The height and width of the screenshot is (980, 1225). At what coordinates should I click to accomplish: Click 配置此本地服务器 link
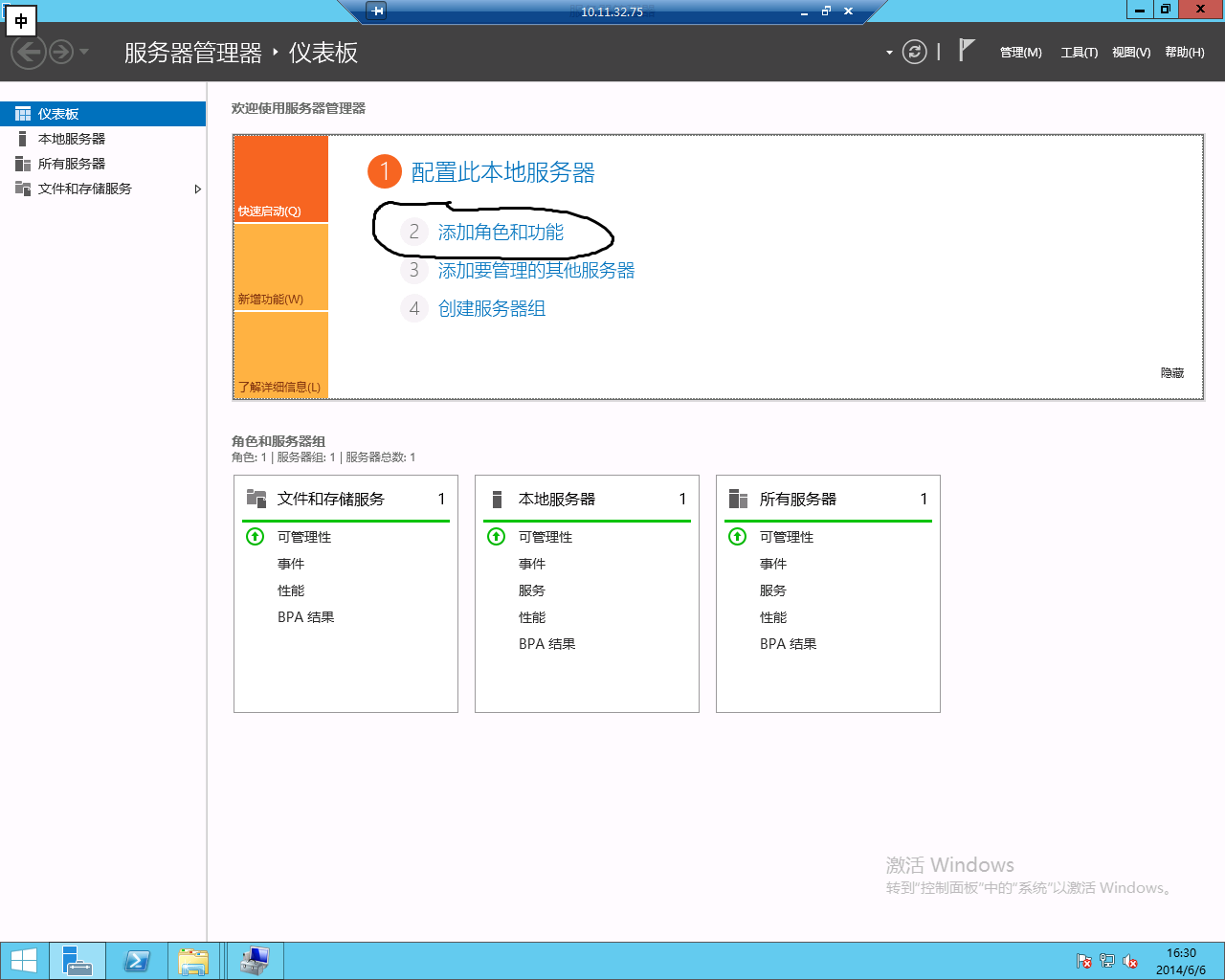[502, 172]
